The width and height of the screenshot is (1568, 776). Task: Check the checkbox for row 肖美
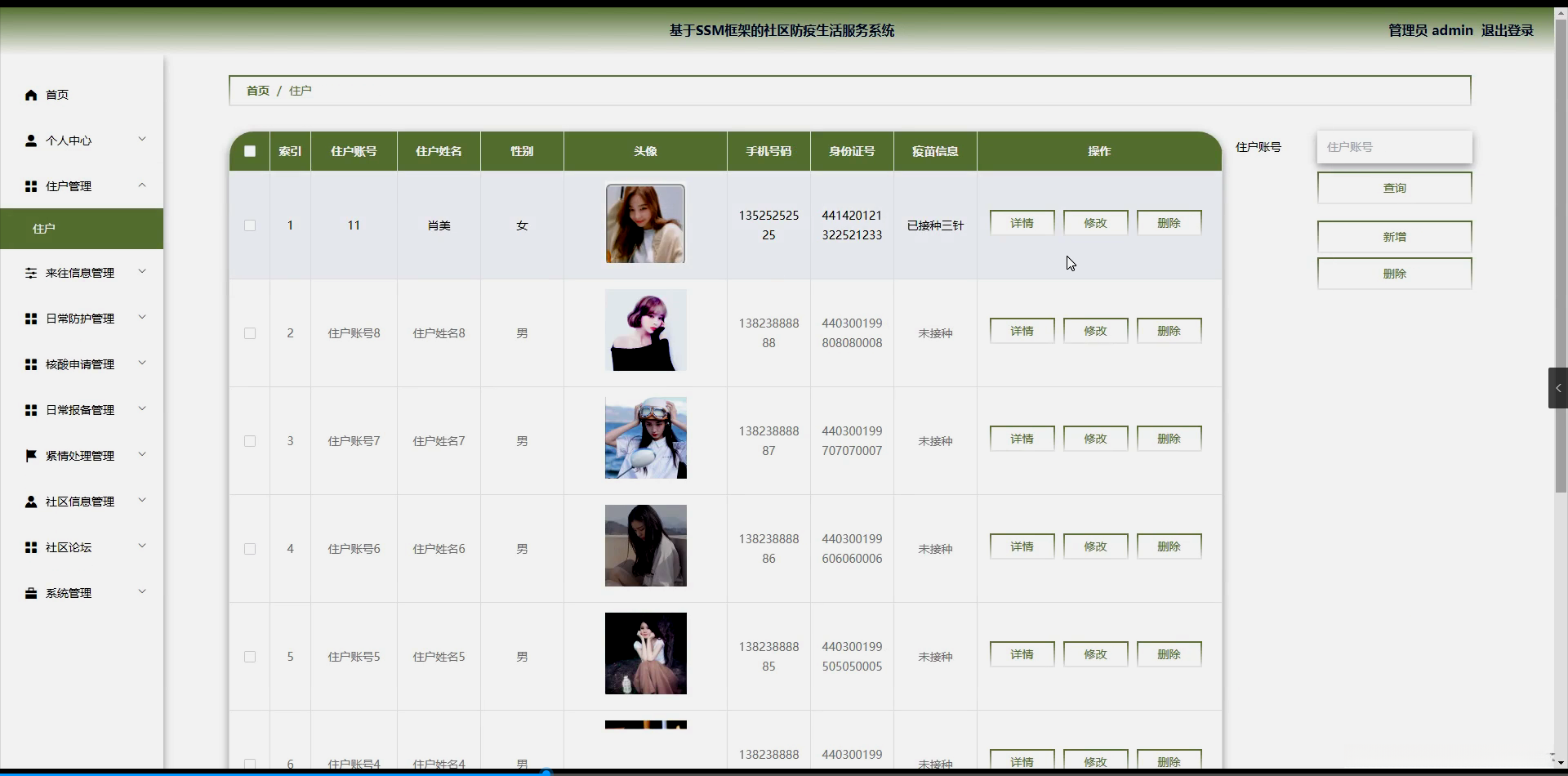coord(250,225)
